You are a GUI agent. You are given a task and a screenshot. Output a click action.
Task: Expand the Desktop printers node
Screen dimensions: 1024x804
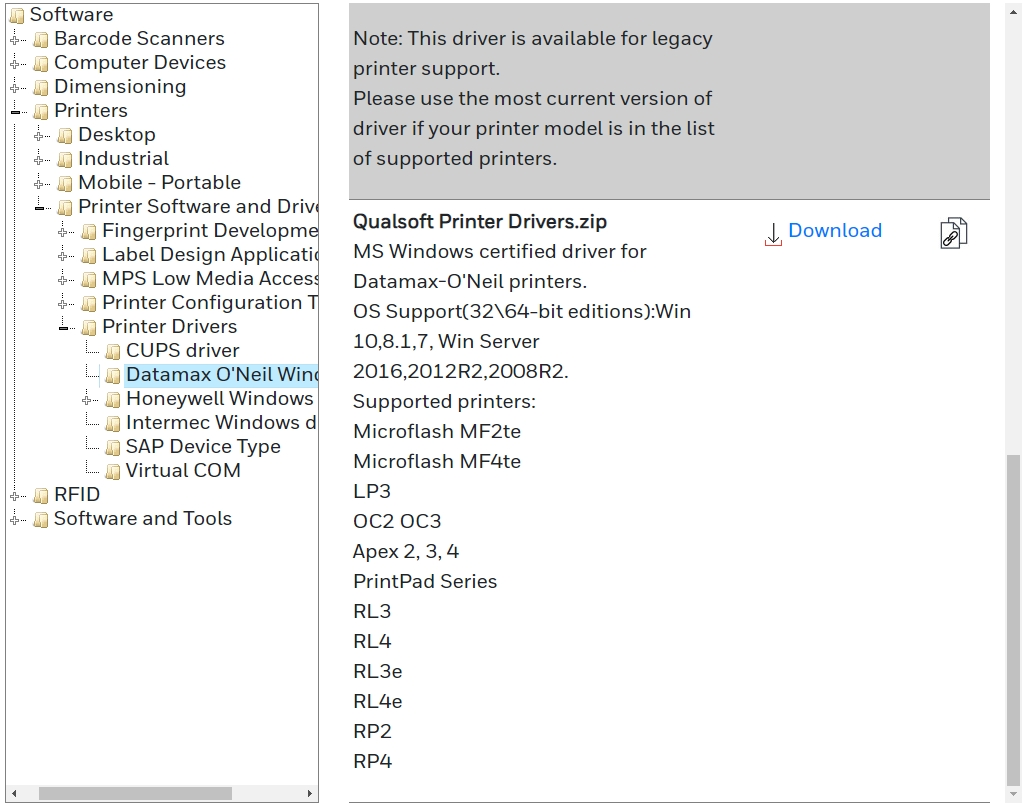point(39,136)
